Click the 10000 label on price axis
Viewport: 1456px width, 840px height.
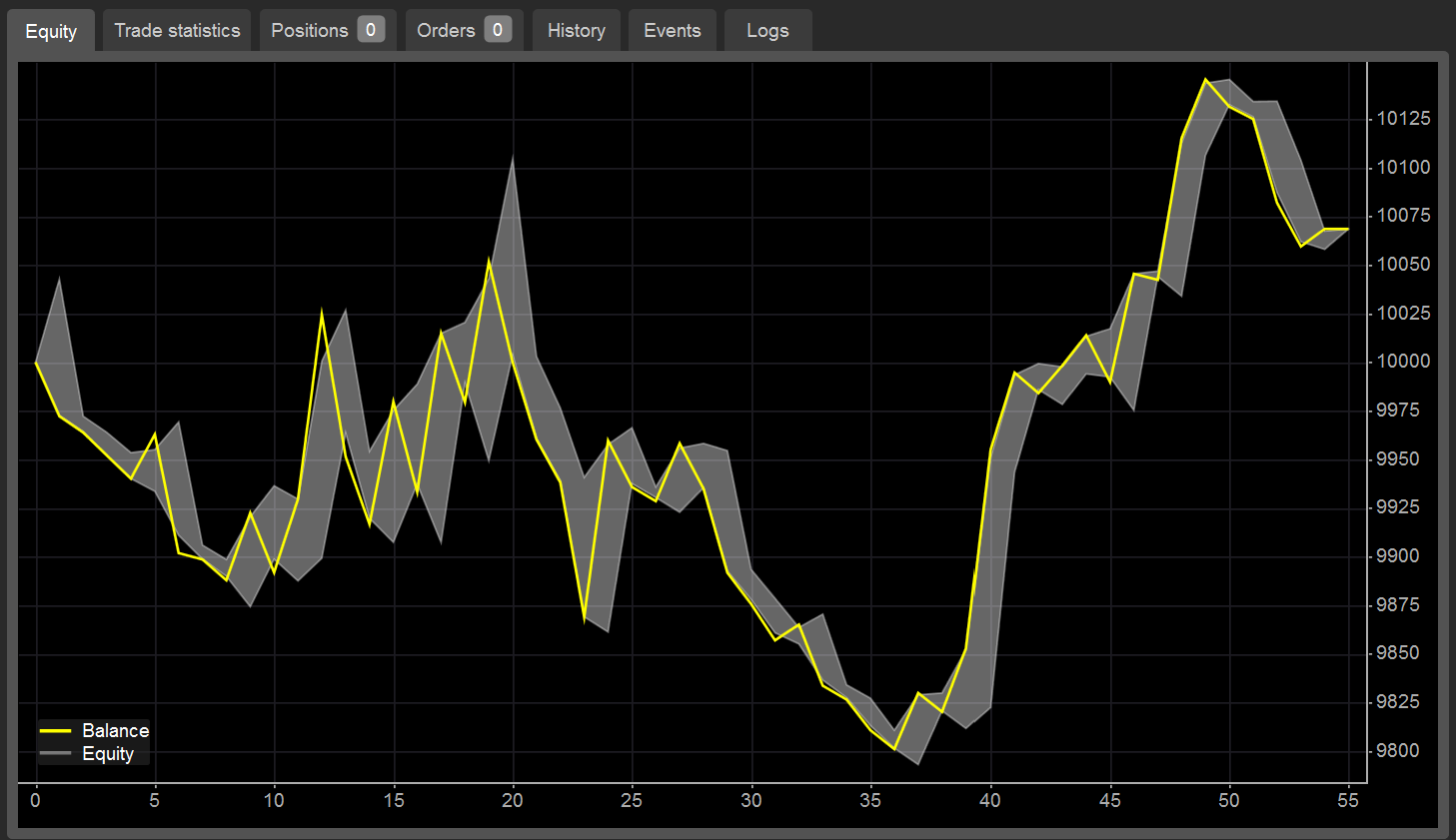tap(1403, 362)
